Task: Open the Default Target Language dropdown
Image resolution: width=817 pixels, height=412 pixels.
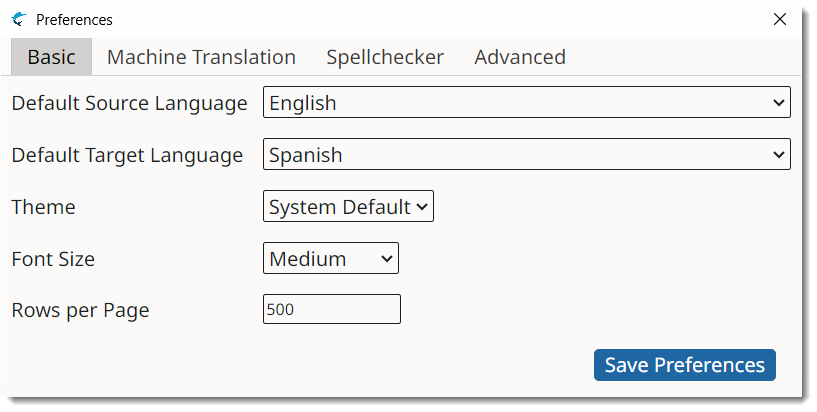Action: pyautogui.click(x=527, y=154)
